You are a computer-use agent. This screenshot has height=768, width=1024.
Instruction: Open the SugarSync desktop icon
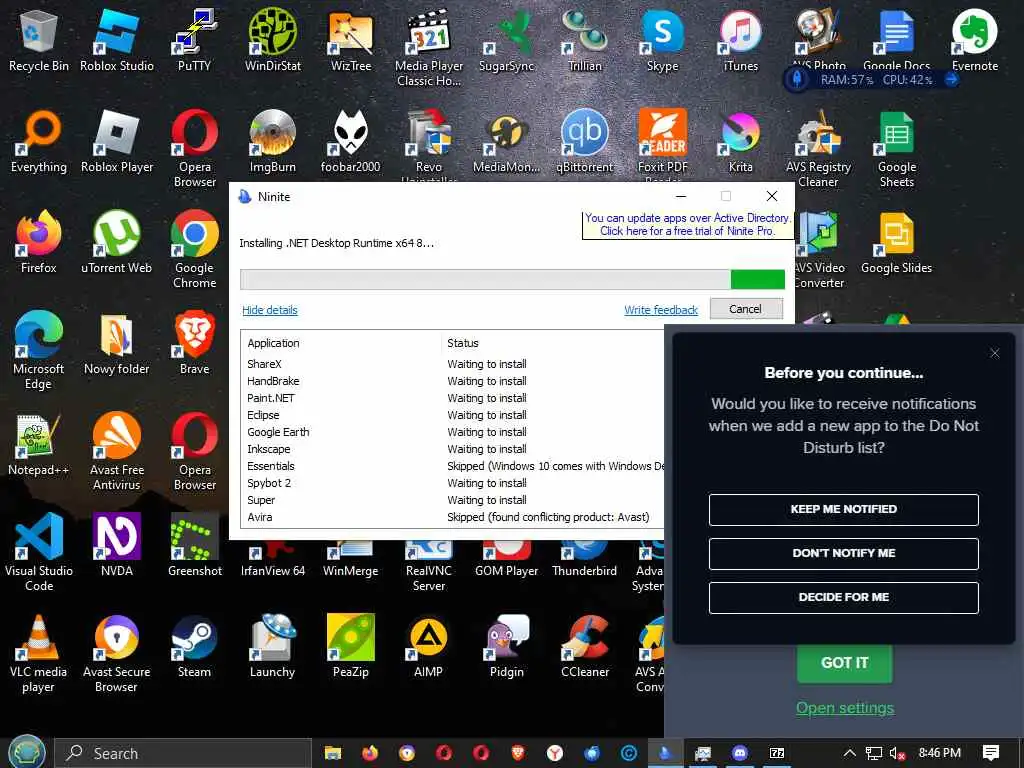click(507, 40)
